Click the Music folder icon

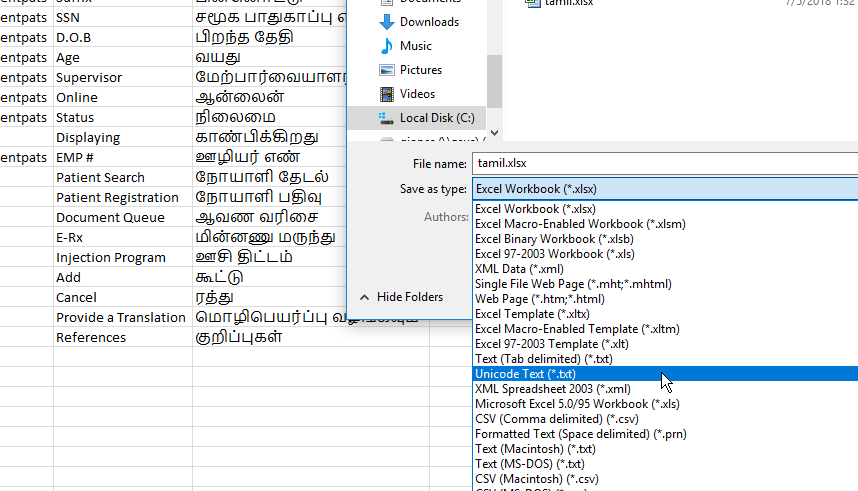(387, 46)
